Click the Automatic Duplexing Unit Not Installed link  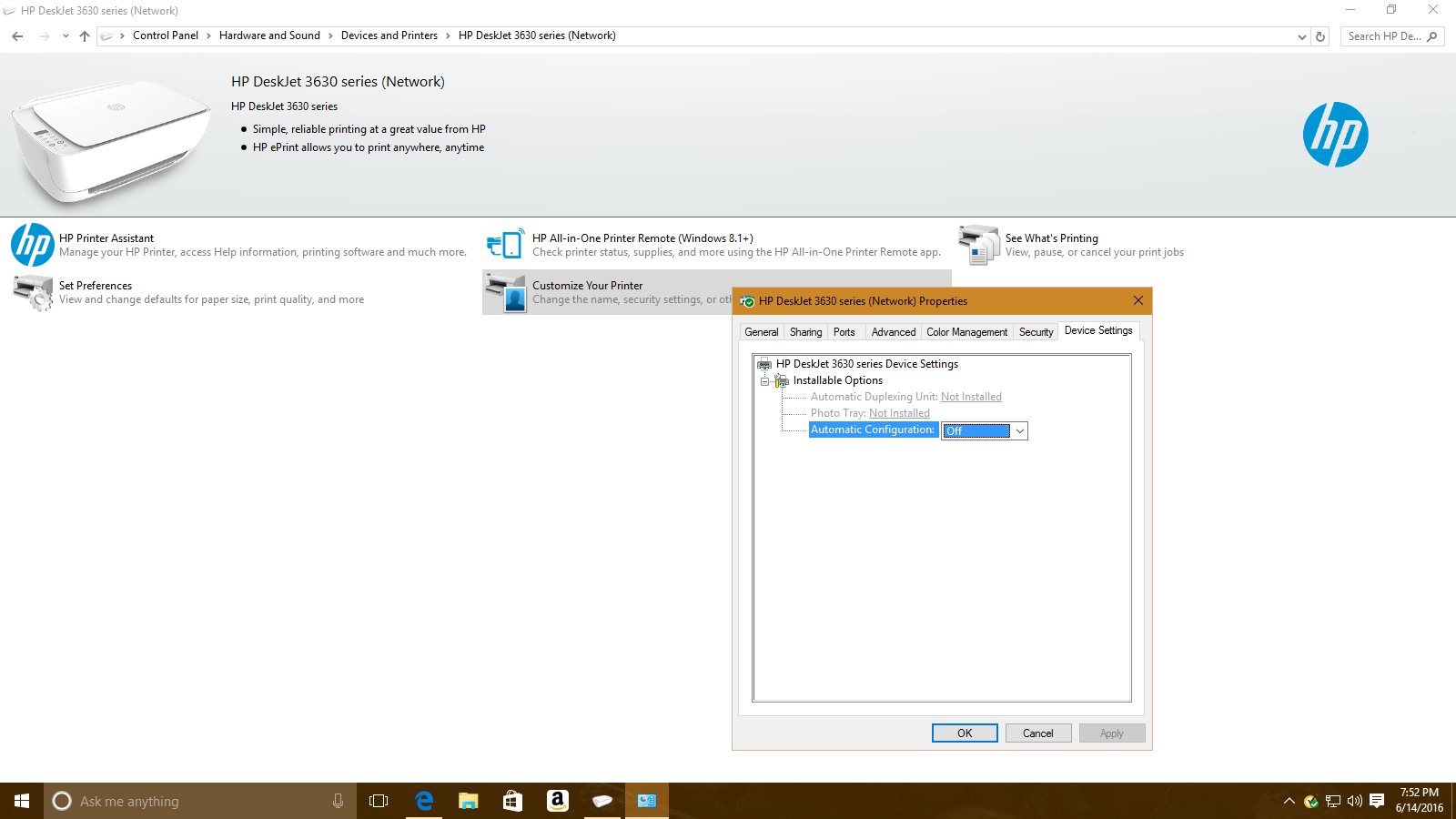pos(971,397)
